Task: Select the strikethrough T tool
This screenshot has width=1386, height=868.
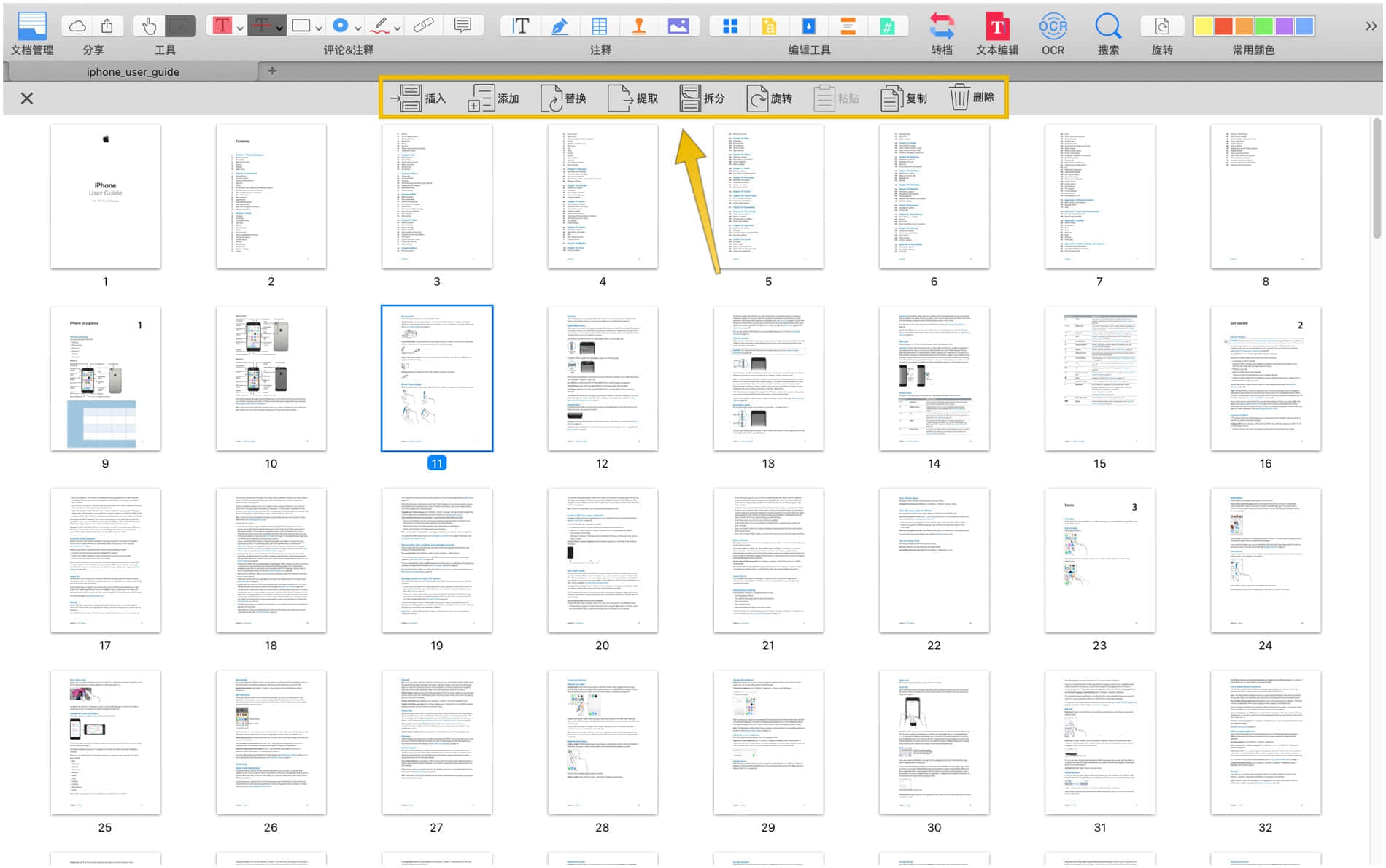Action: click(262, 26)
